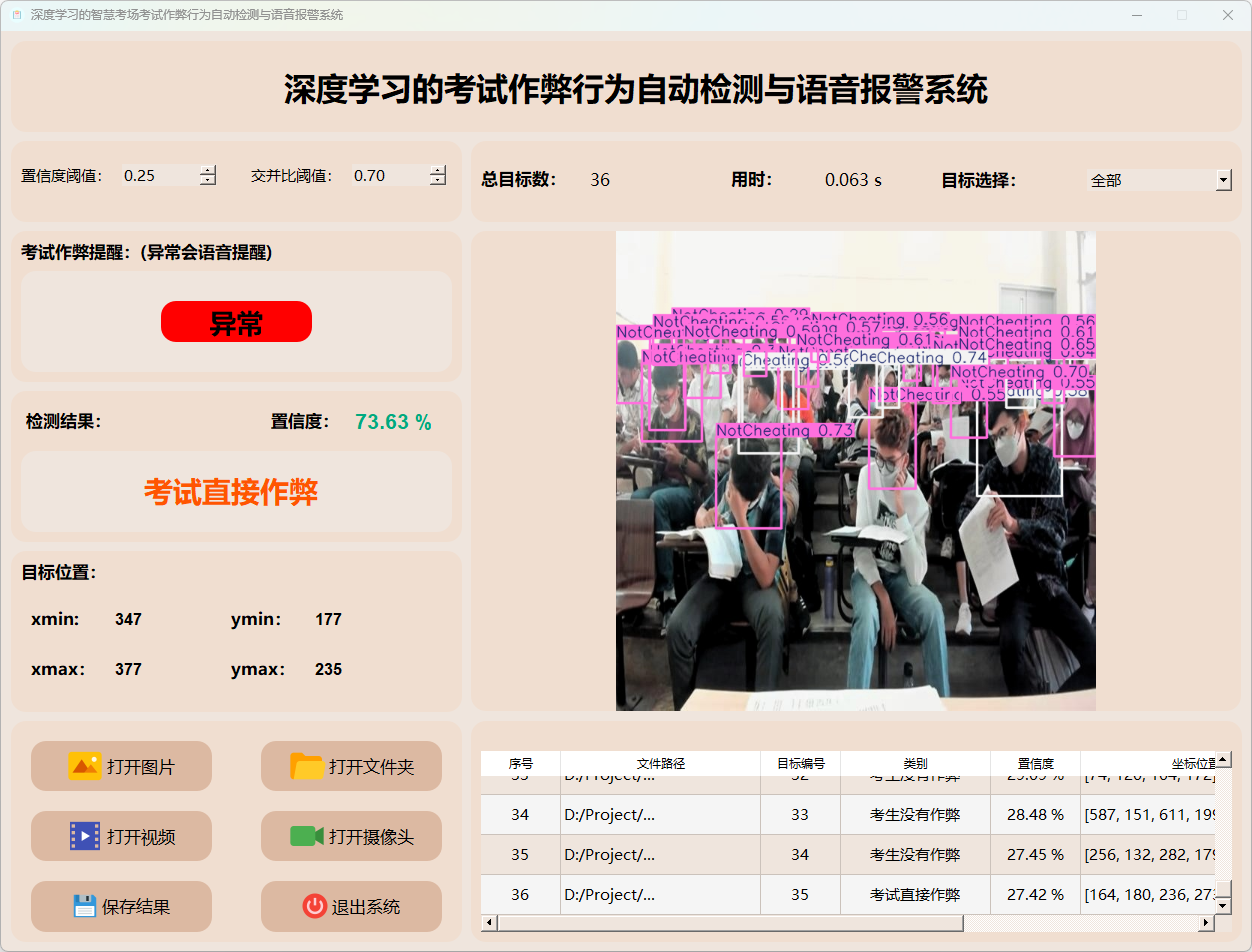Click the picture icon on 打开图片 button

tap(85, 766)
